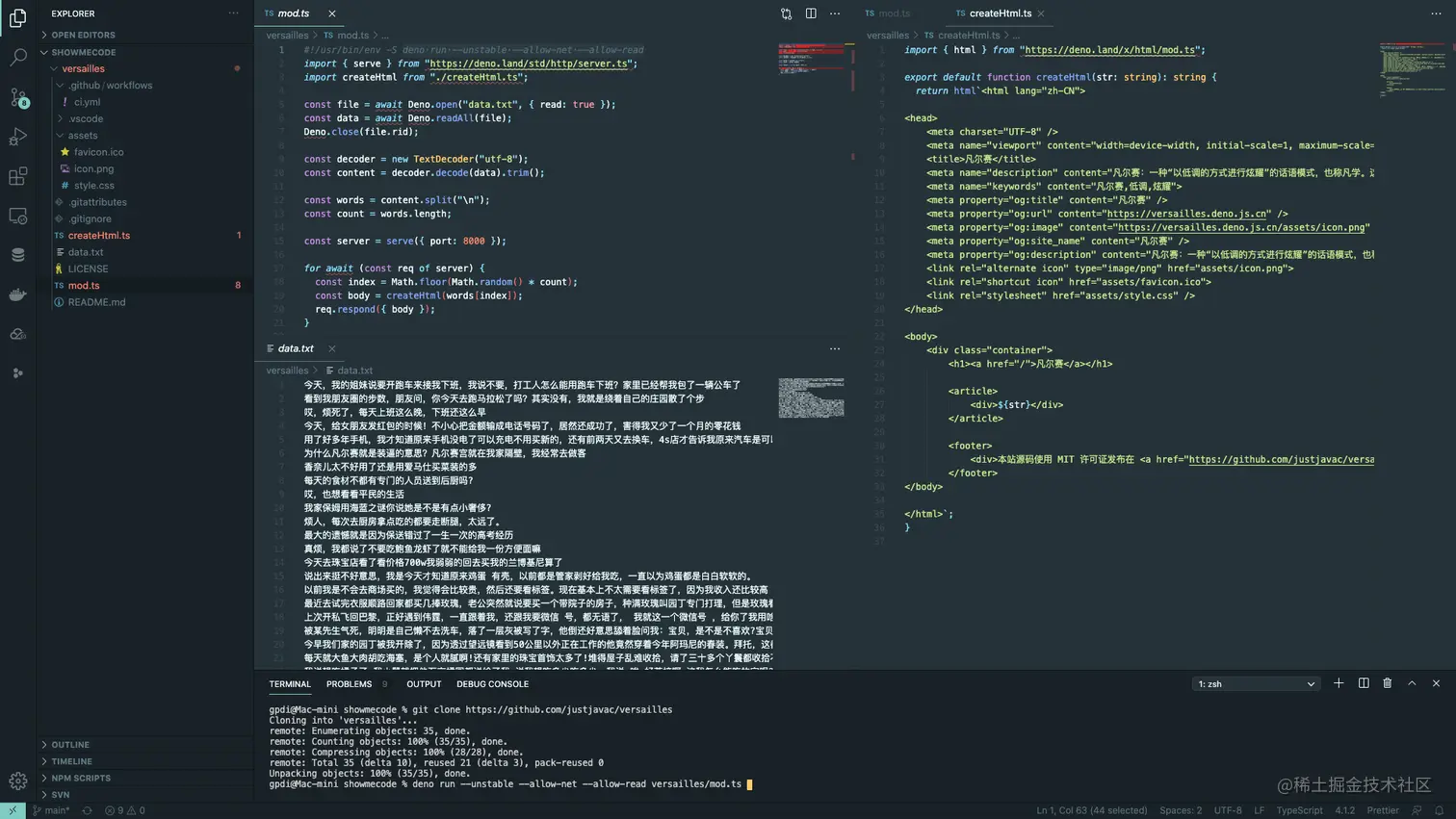Image resolution: width=1456 pixels, height=819 pixels.
Task: Open the Search view in activity bar
Action: point(17,58)
